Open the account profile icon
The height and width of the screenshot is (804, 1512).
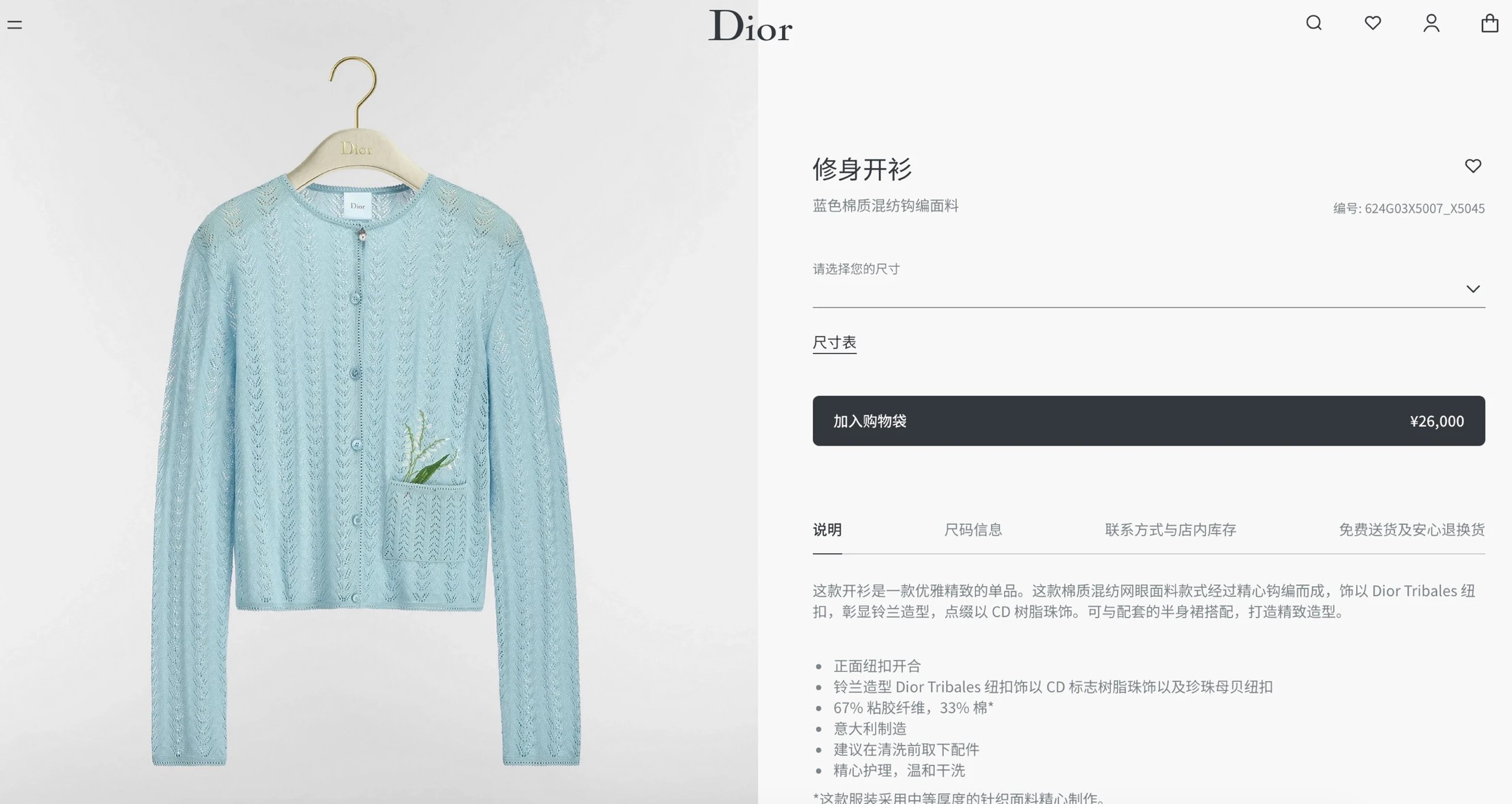(1431, 23)
